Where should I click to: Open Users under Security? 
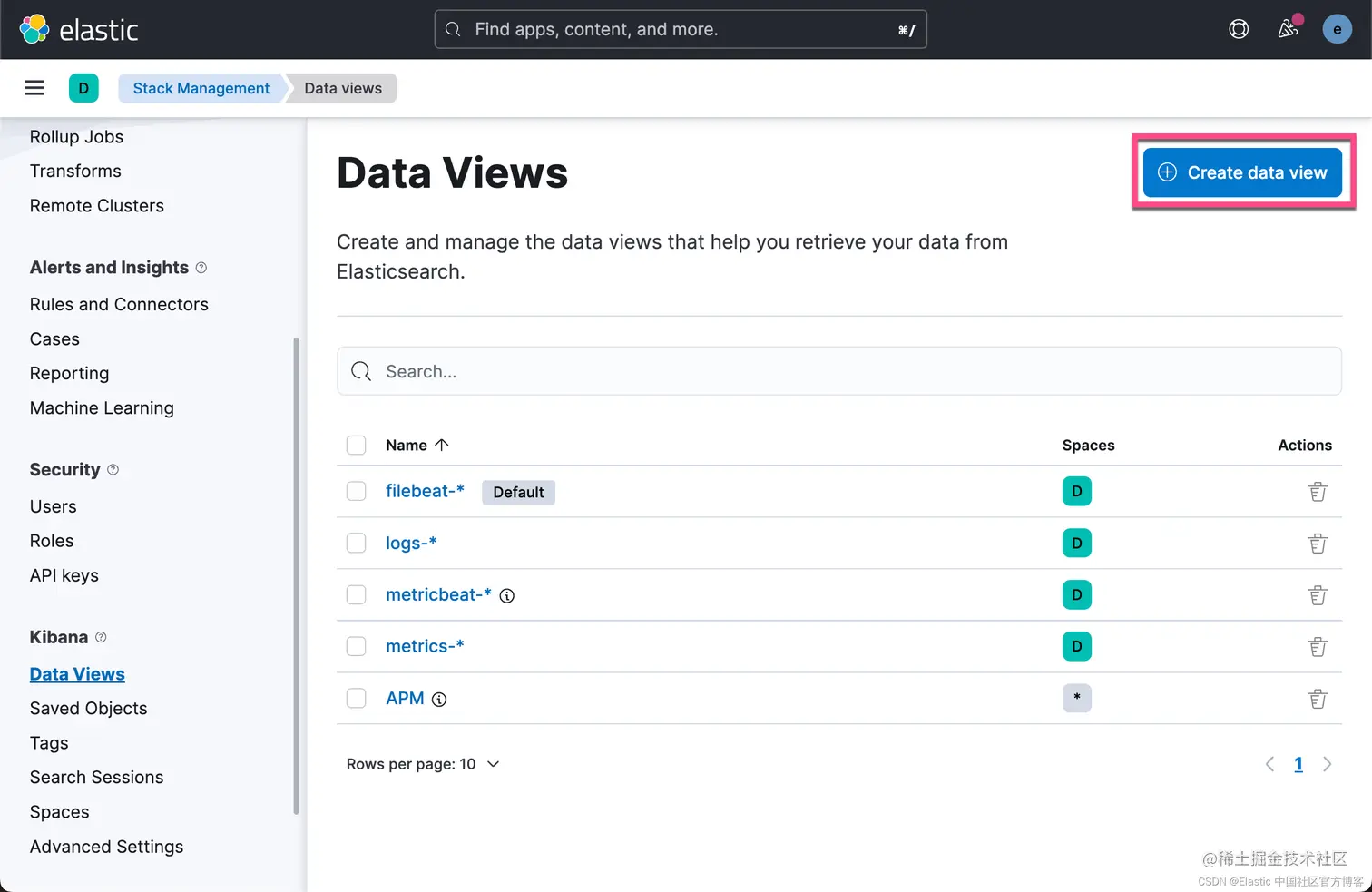[x=54, y=506]
